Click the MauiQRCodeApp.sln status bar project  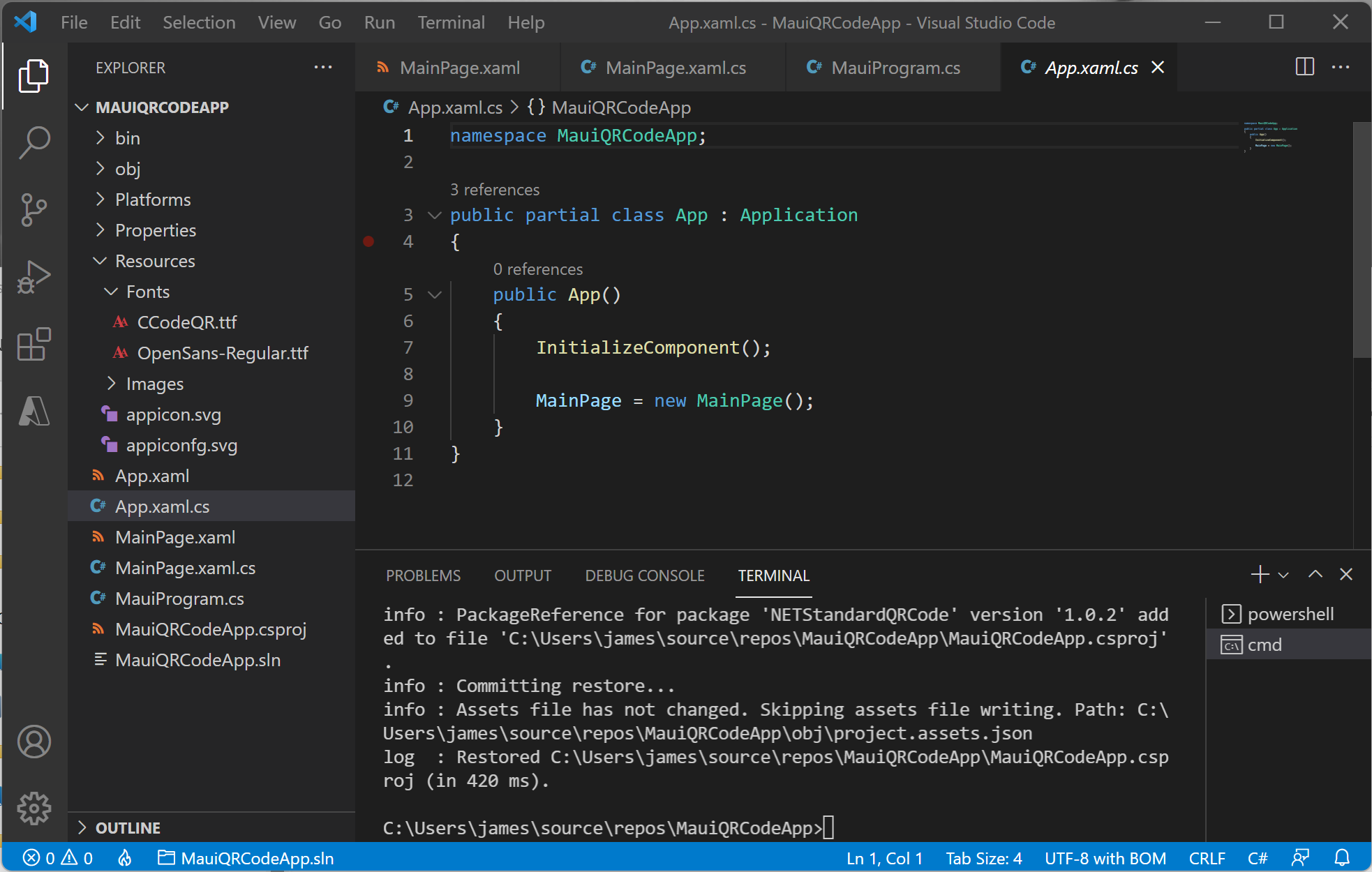point(246,858)
